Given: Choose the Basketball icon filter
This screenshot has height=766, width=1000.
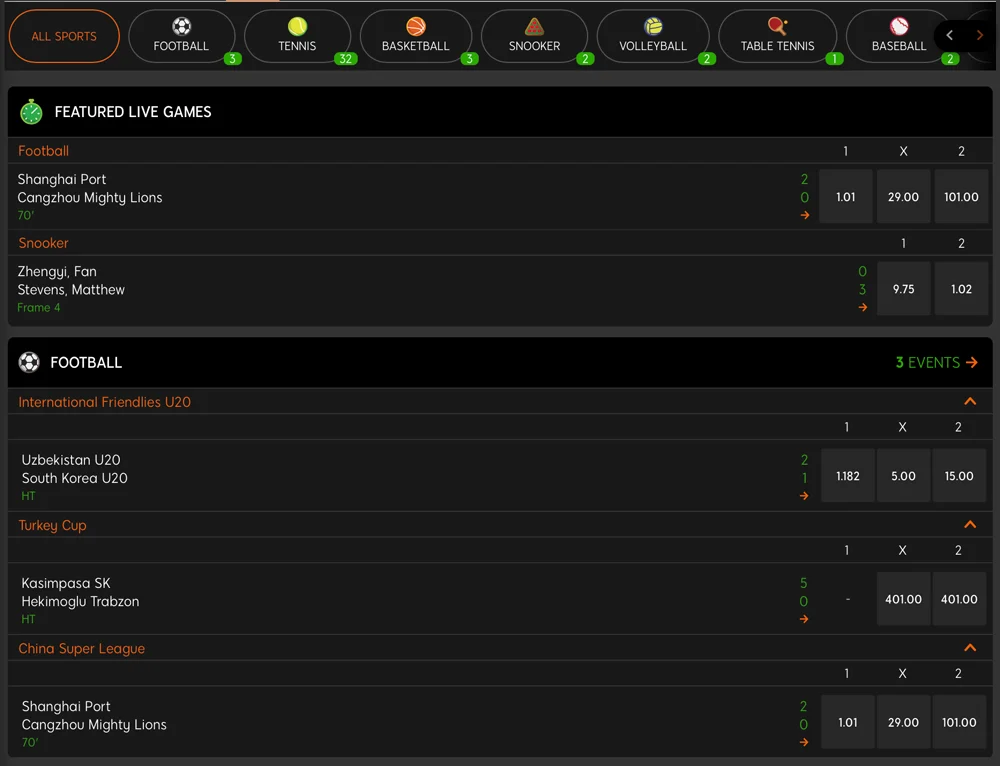Looking at the screenshot, I should (x=416, y=27).
